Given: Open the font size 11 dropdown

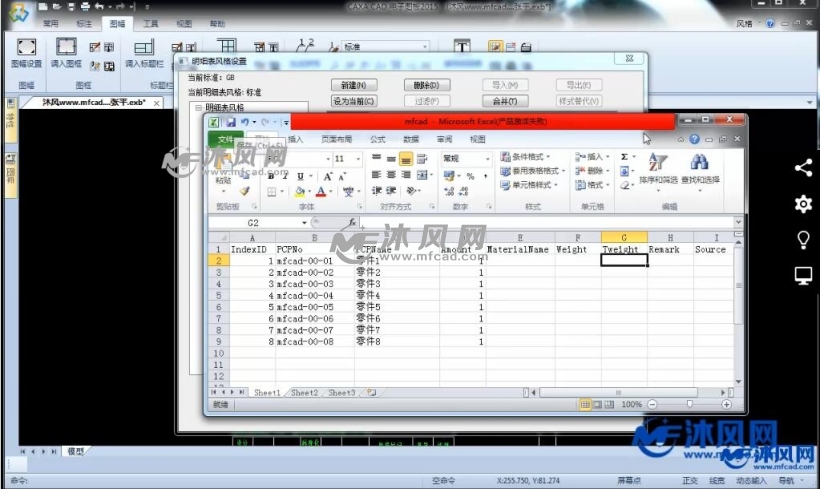Looking at the screenshot, I should [x=358, y=159].
